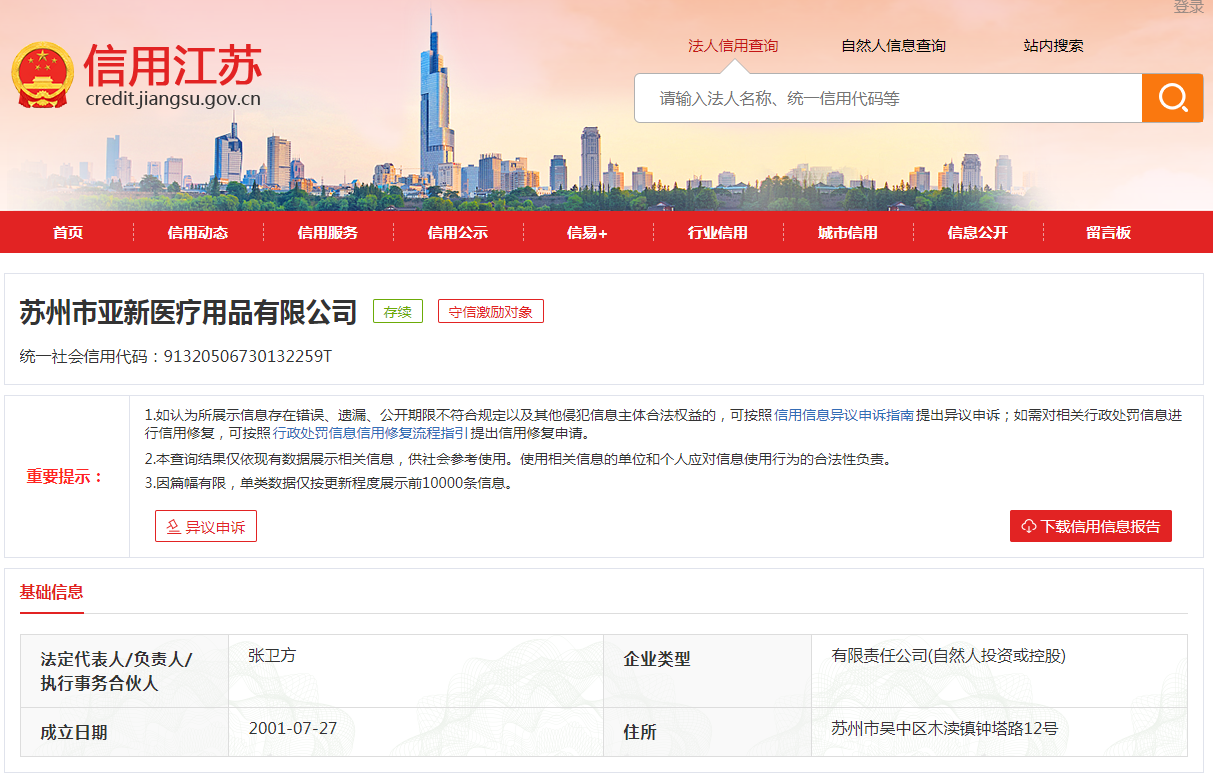
Task: Go to 首页 in the navigation bar
Action: [x=68, y=232]
